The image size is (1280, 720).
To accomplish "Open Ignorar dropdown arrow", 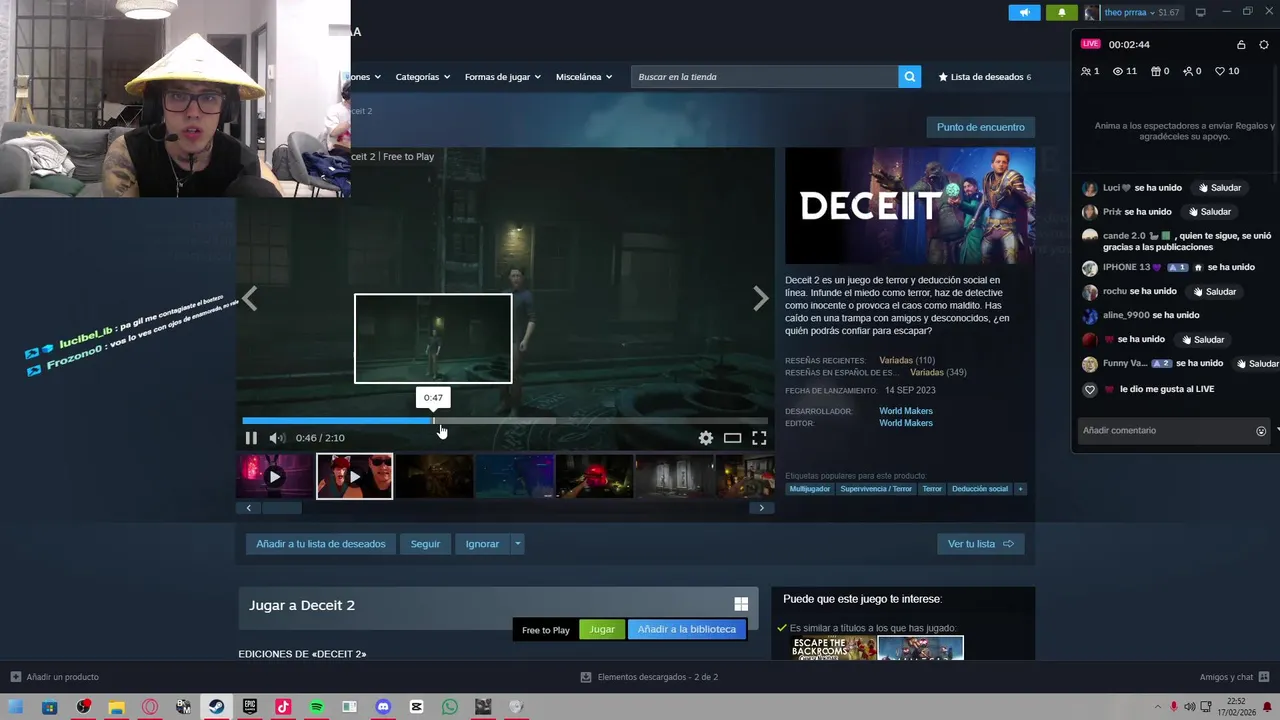I will click(517, 544).
